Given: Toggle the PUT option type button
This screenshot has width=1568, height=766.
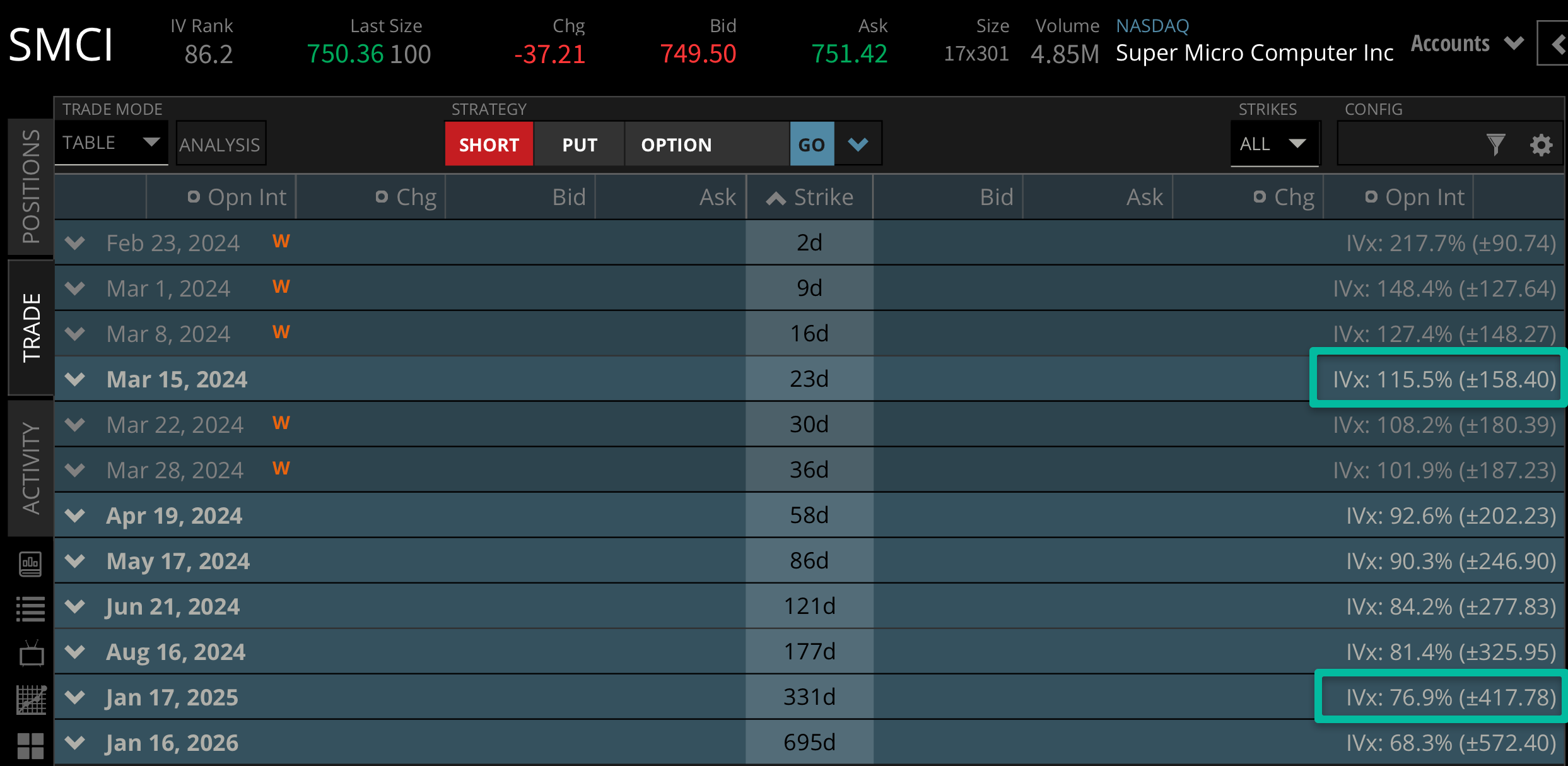Looking at the screenshot, I should click(x=580, y=144).
